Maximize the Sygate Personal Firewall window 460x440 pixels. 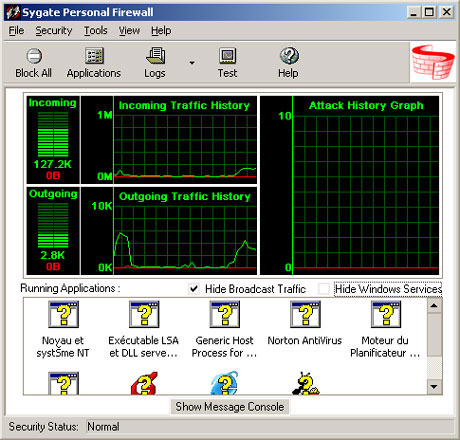(429, 13)
